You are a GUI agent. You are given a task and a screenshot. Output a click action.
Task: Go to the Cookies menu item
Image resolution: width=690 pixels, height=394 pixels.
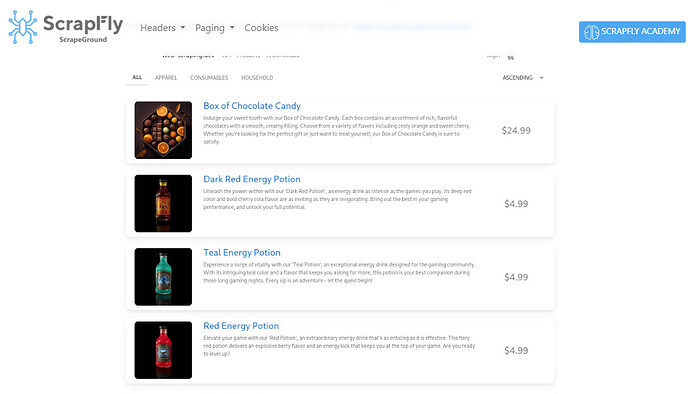tap(261, 28)
